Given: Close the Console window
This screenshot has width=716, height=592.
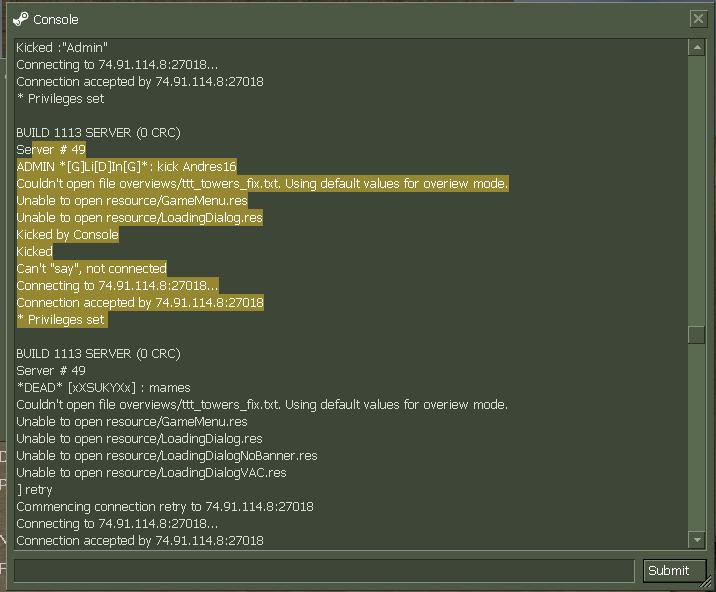Looking at the screenshot, I should (698, 19).
